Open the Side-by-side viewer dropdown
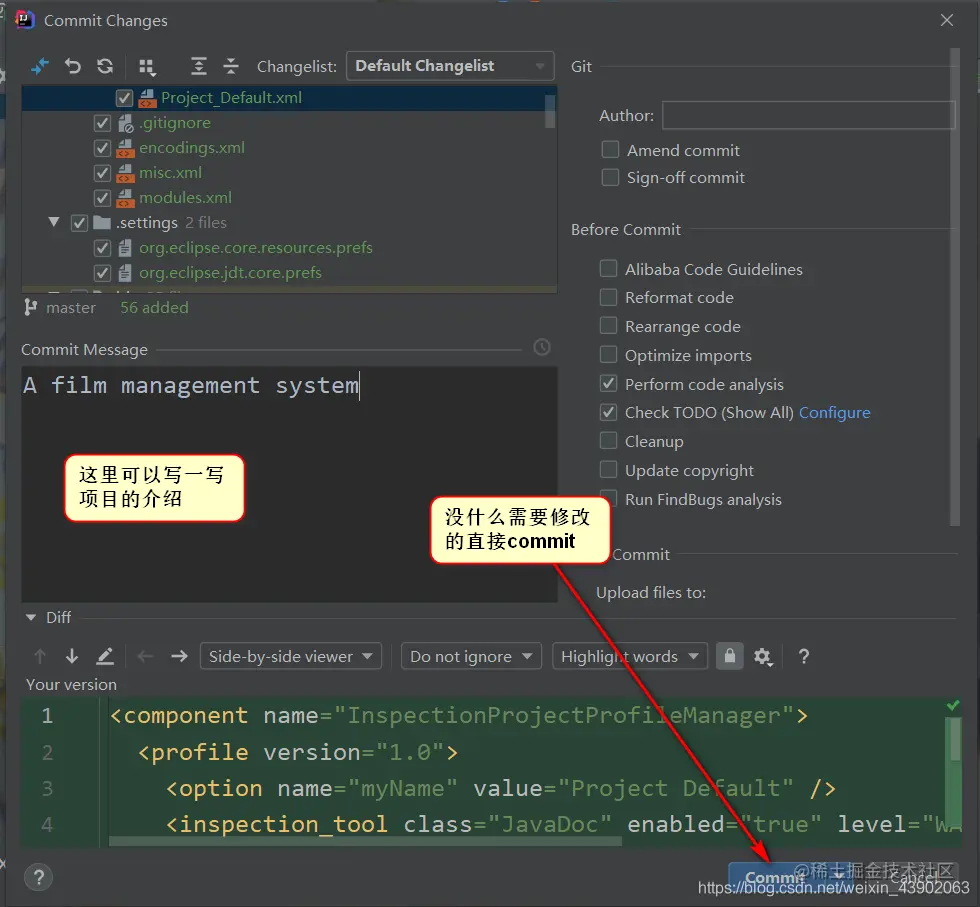Image resolution: width=980 pixels, height=907 pixels. (291, 656)
